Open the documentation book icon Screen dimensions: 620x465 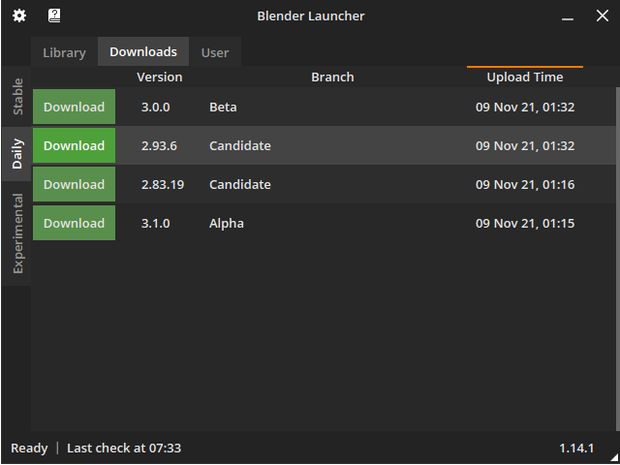pos(54,16)
